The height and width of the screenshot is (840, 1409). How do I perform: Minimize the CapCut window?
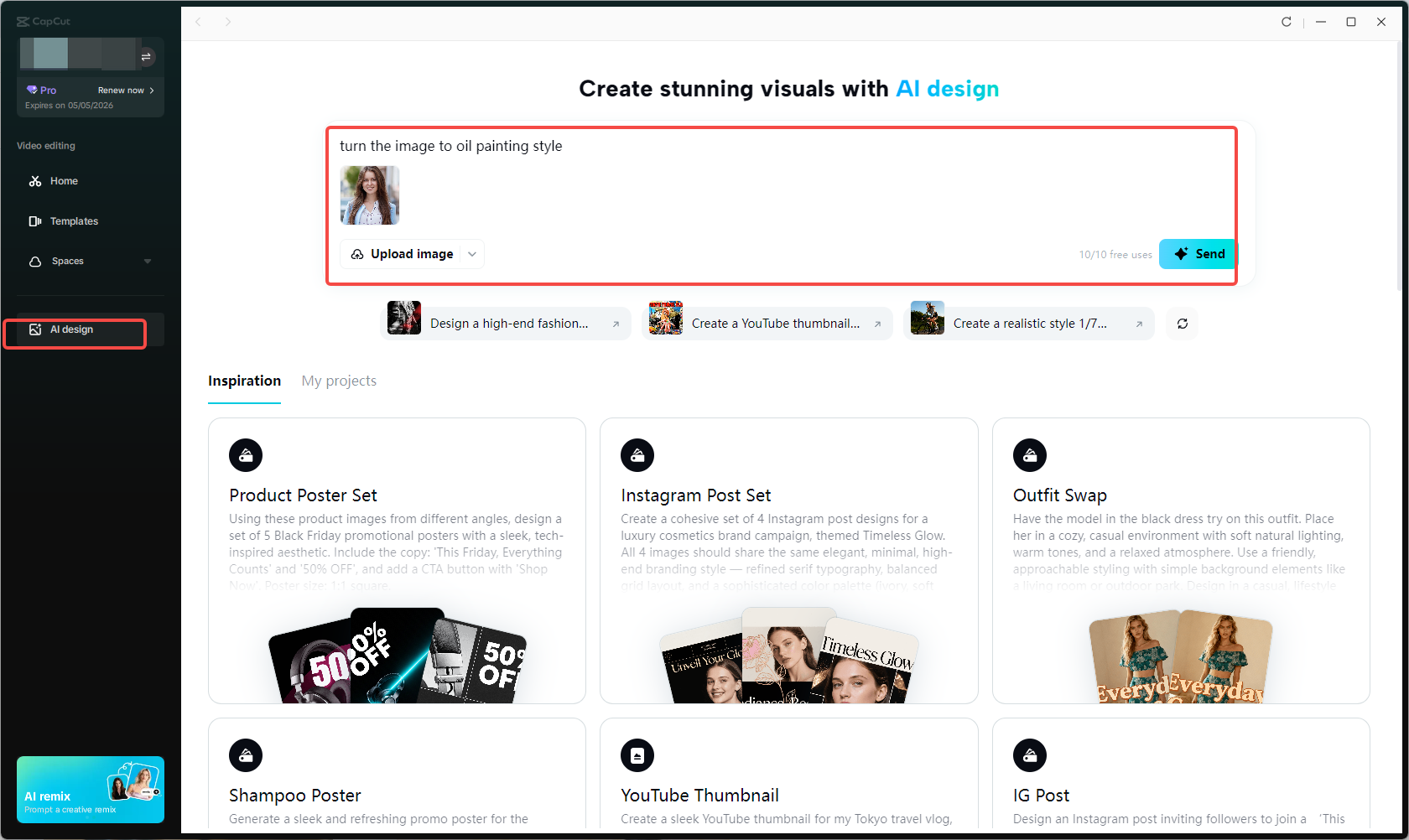1321,22
